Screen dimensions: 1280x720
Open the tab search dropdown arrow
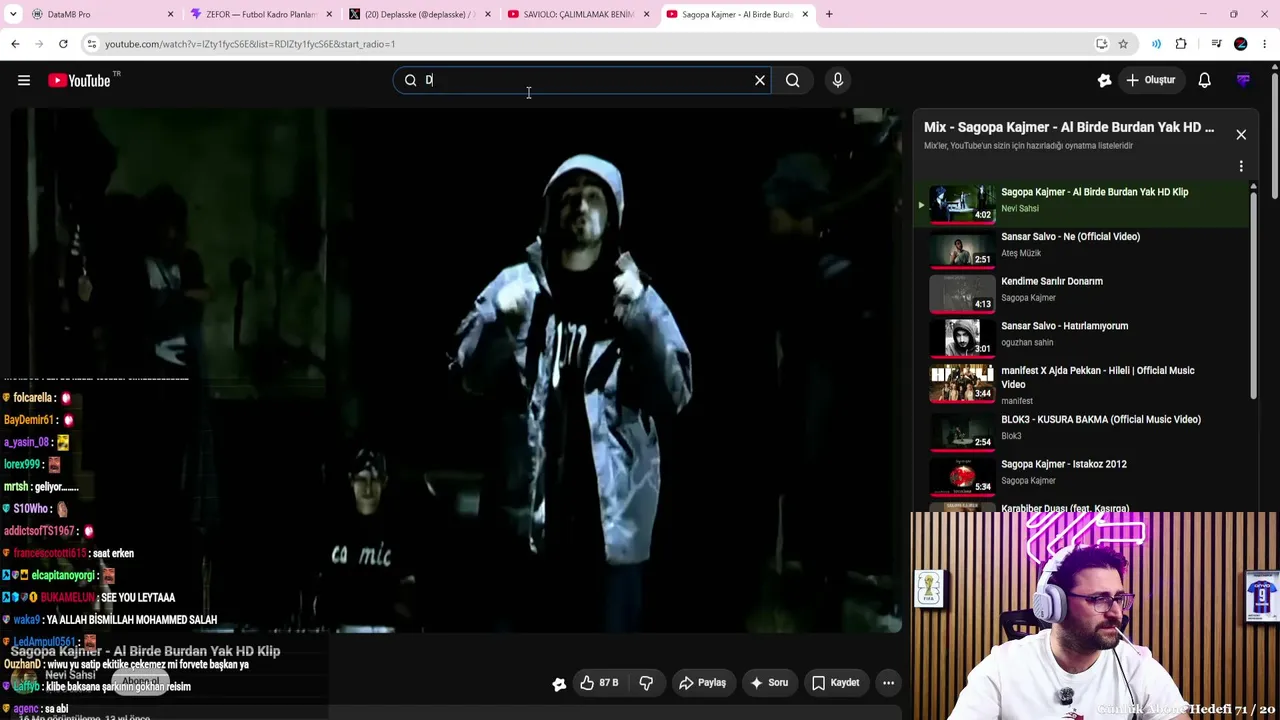11,14
